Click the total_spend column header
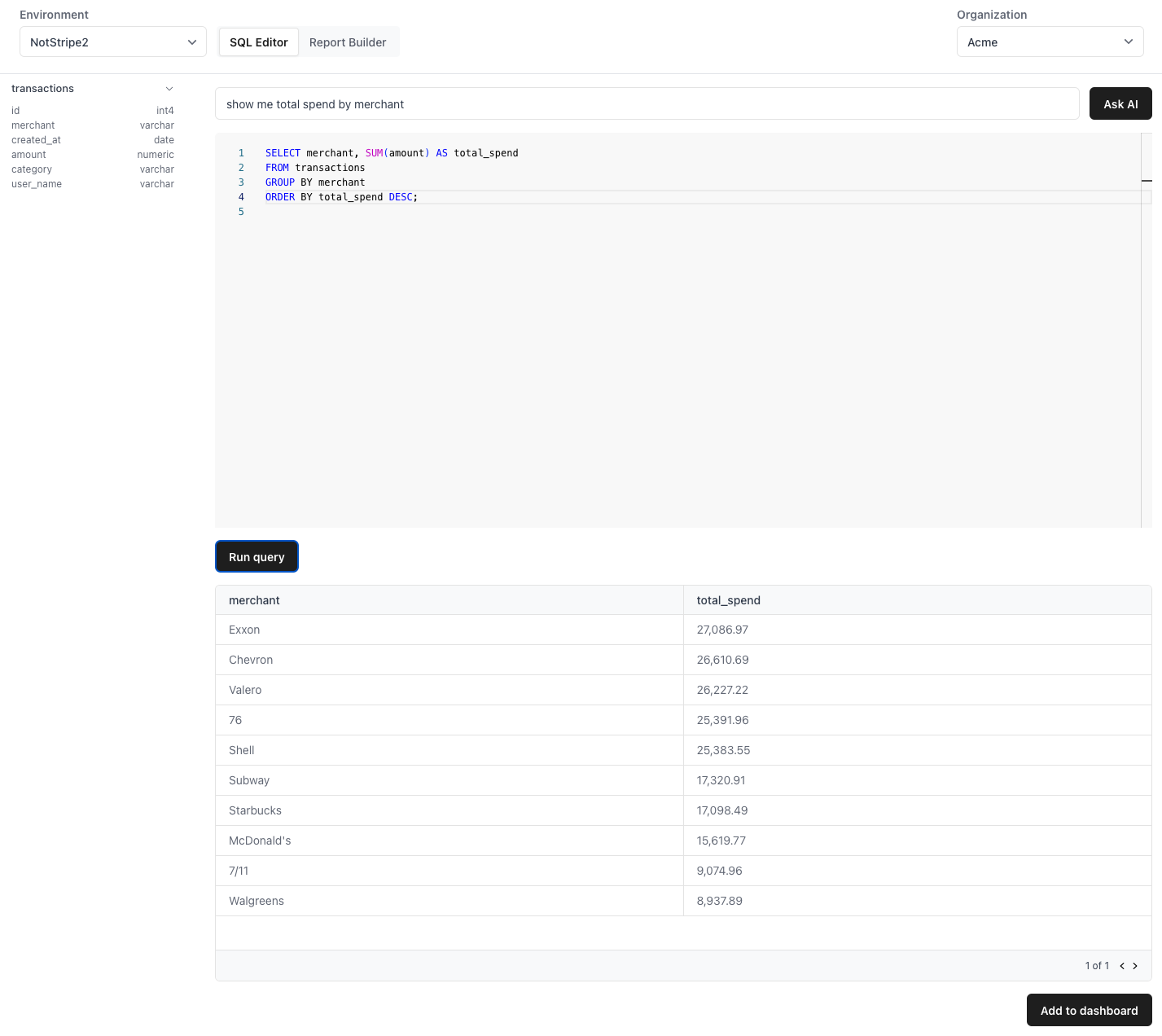The image size is (1162, 1036). 918,600
